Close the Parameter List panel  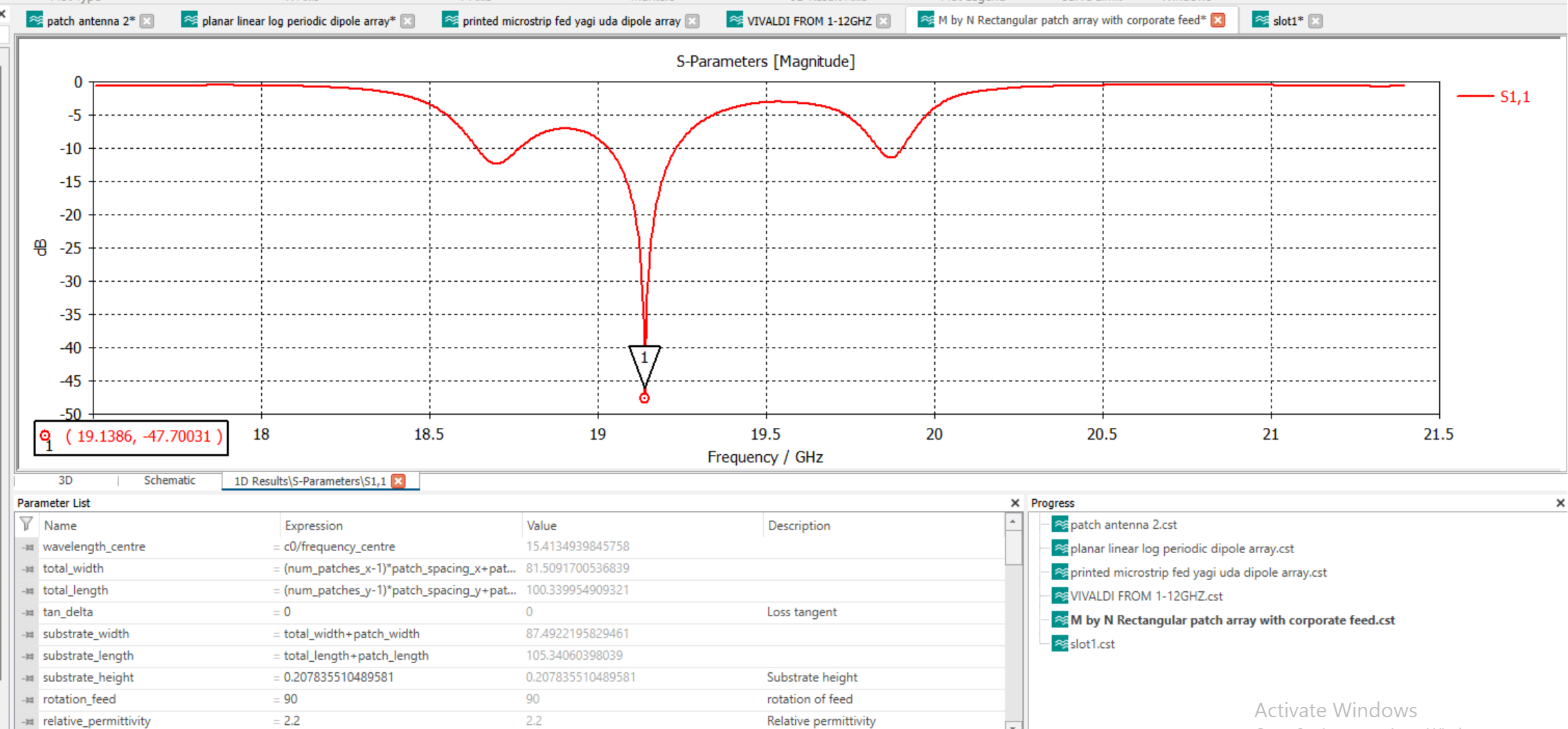tap(1015, 503)
